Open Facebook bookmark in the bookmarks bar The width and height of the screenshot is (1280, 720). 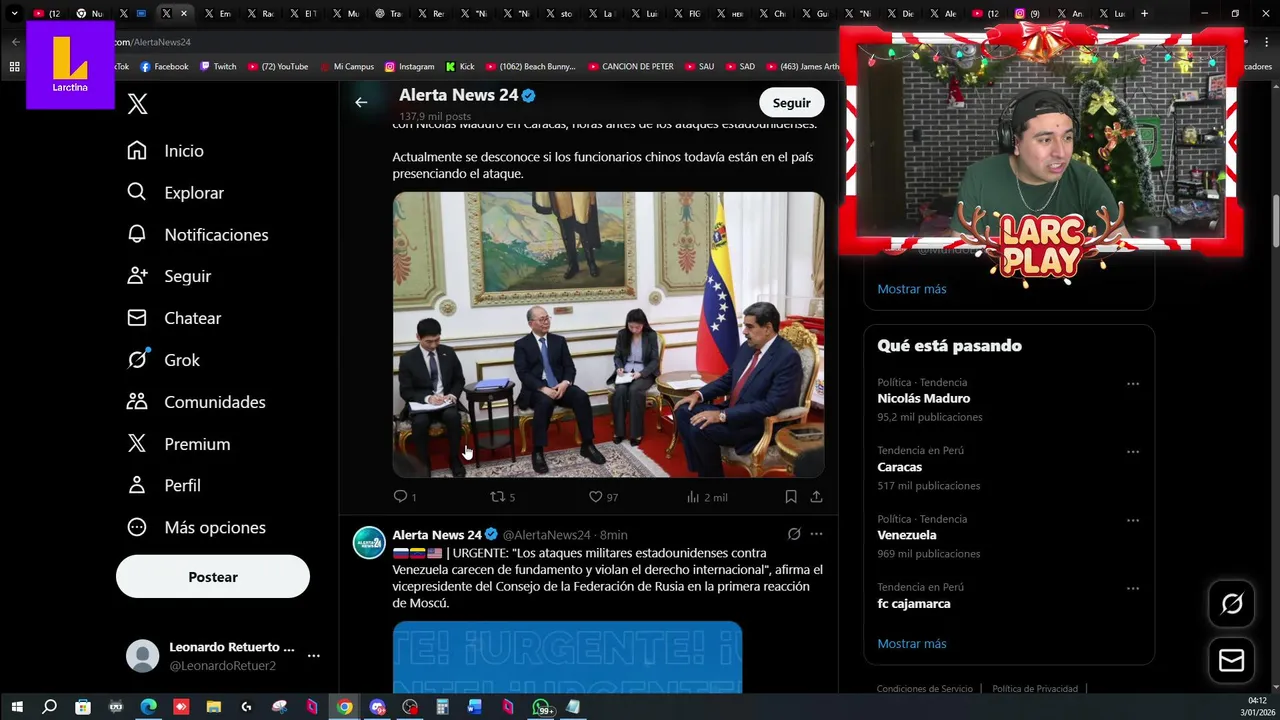point(164,67)
